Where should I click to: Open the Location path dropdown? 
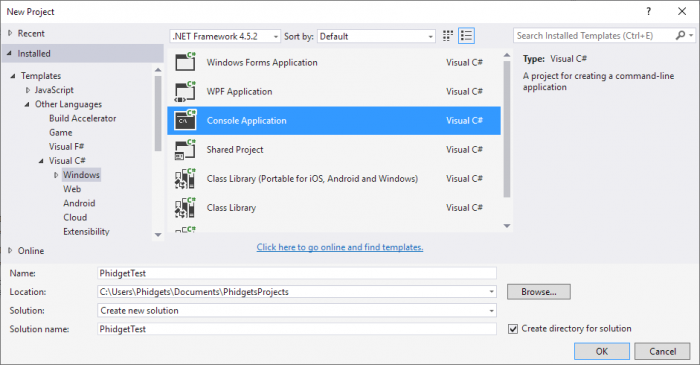pyautogui.click(x=491, y=292)
